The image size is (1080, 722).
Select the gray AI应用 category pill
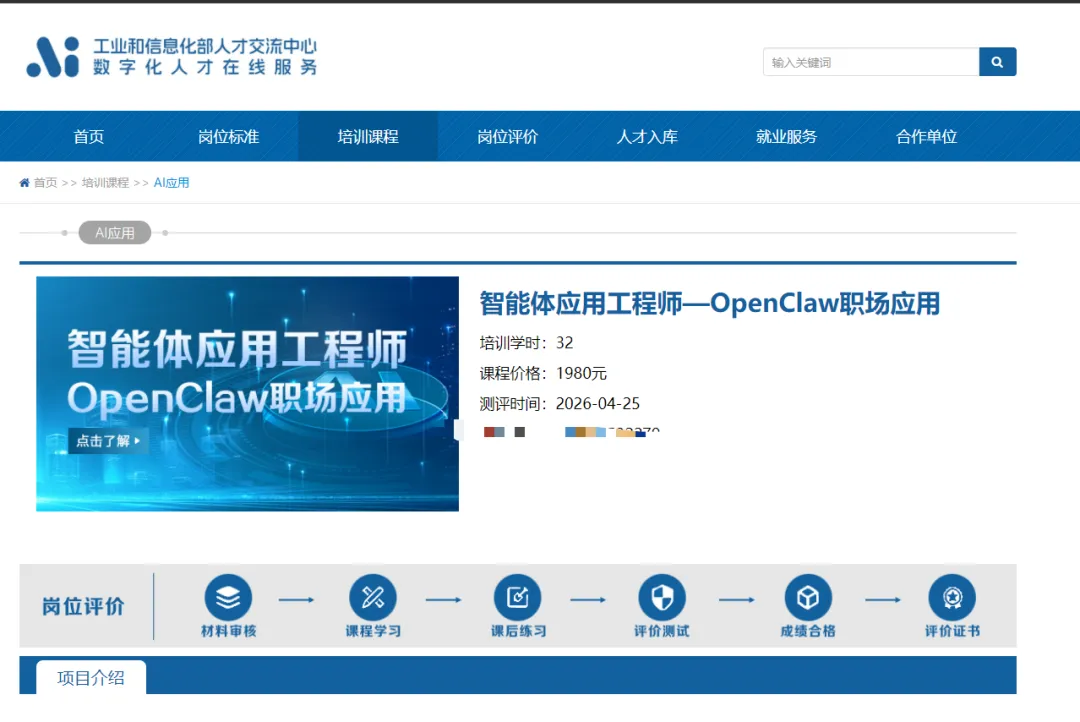point(114,233)
